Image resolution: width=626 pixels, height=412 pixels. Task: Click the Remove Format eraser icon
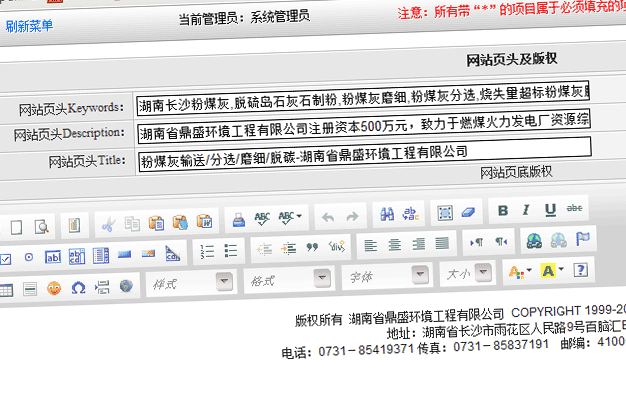468,212
